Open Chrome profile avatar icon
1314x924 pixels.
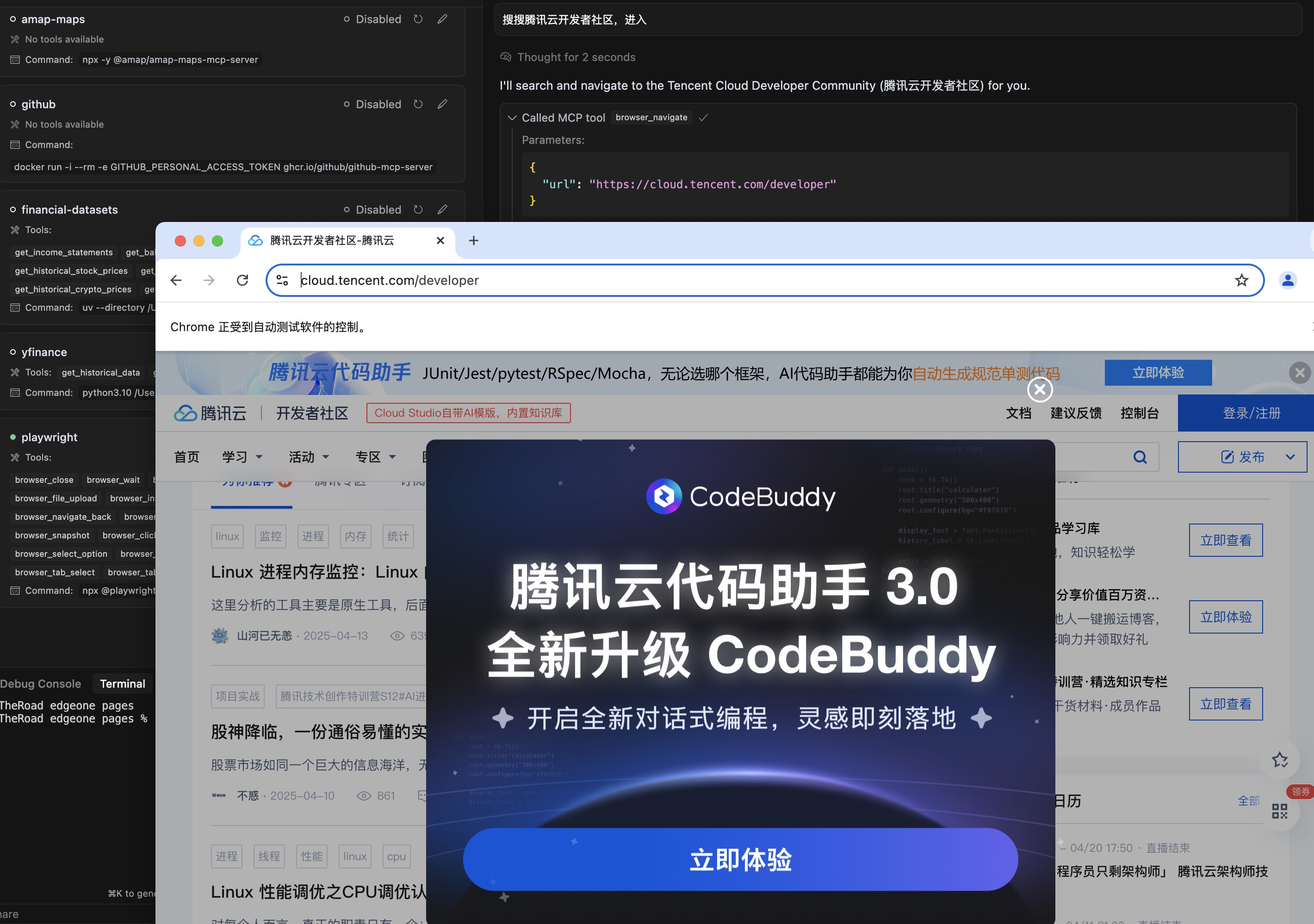1288,280
